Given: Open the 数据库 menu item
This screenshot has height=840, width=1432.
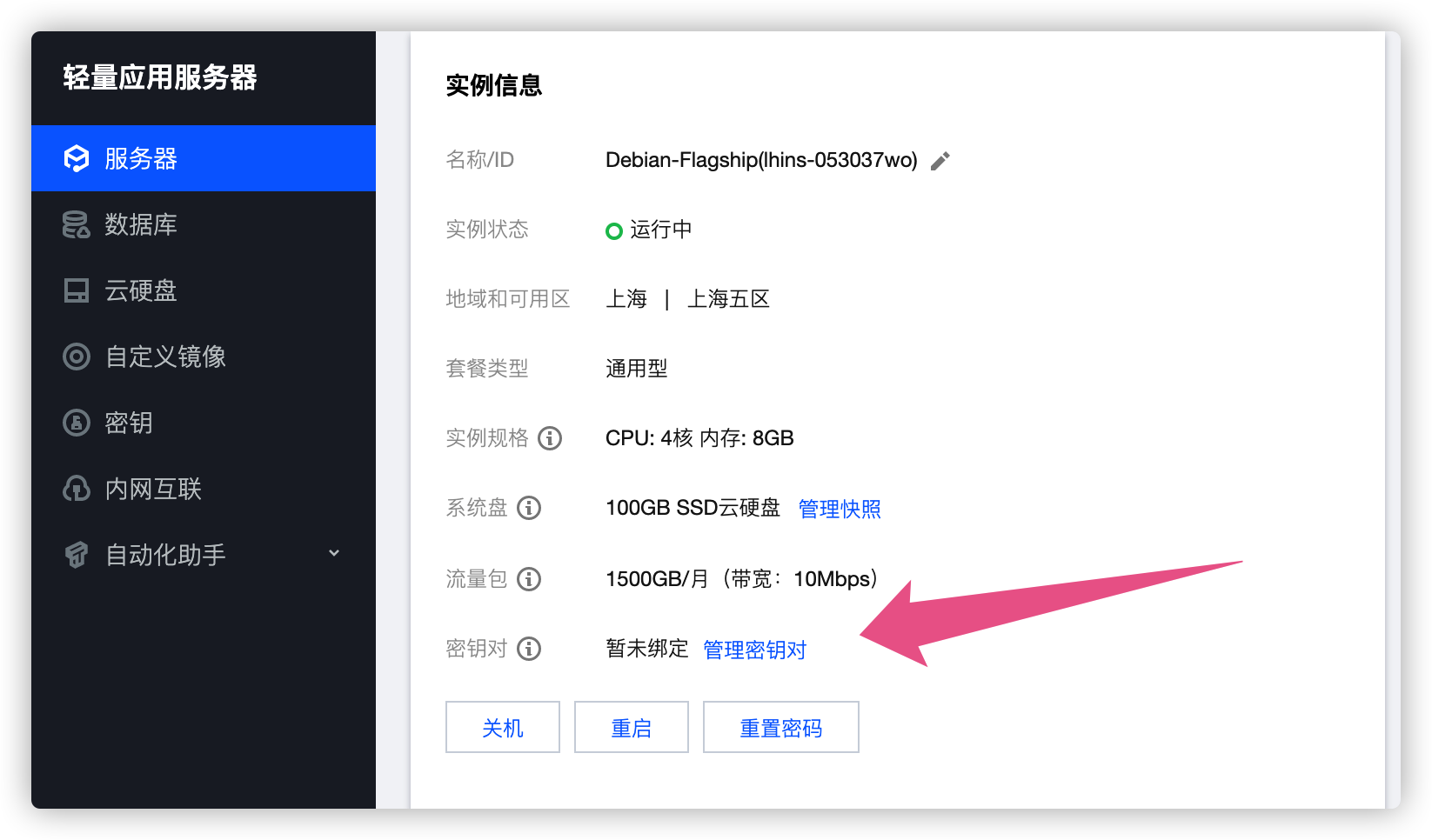Looking at the screenshot, I should point(204,224).
